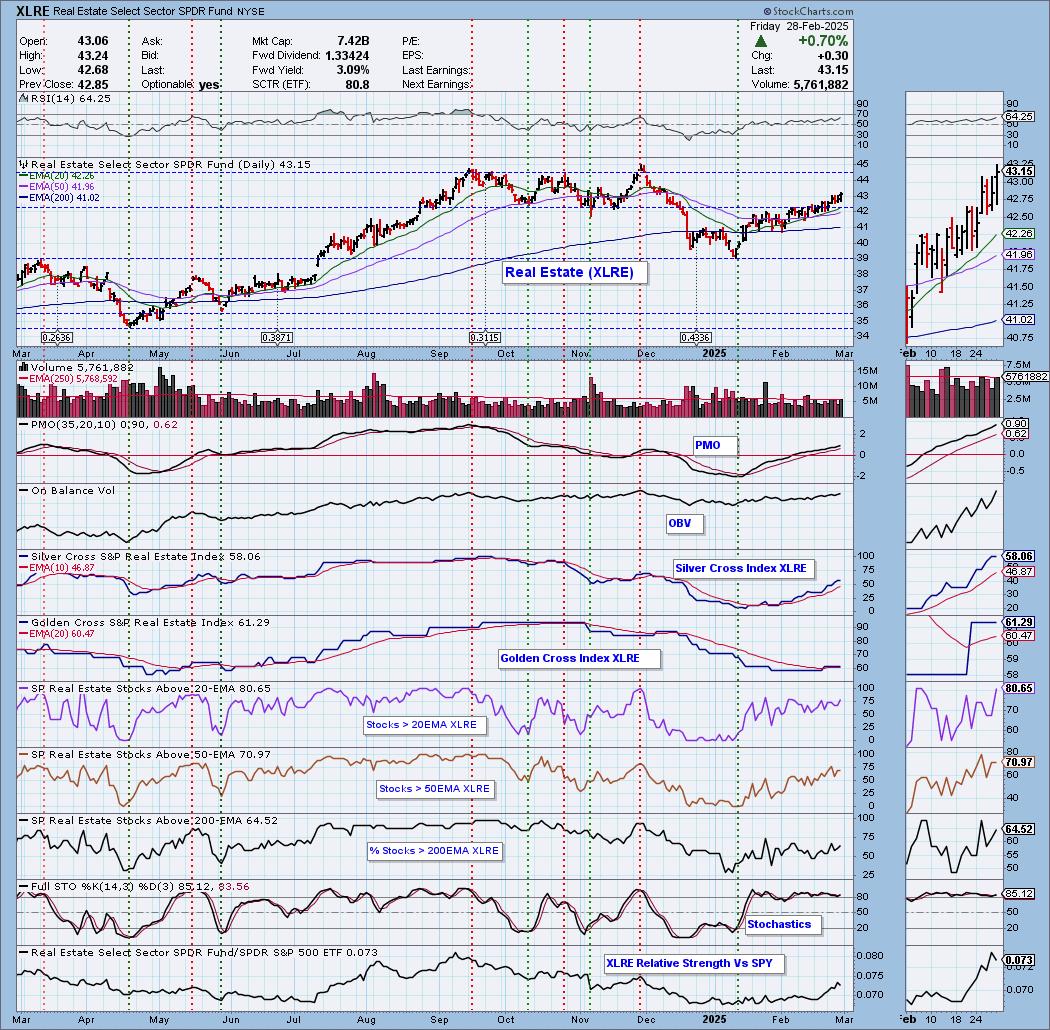This screenshot has width=1050, height=1030.
Task: Click the SCTR (ETF) value 80.8
Action: click(358, 85)
